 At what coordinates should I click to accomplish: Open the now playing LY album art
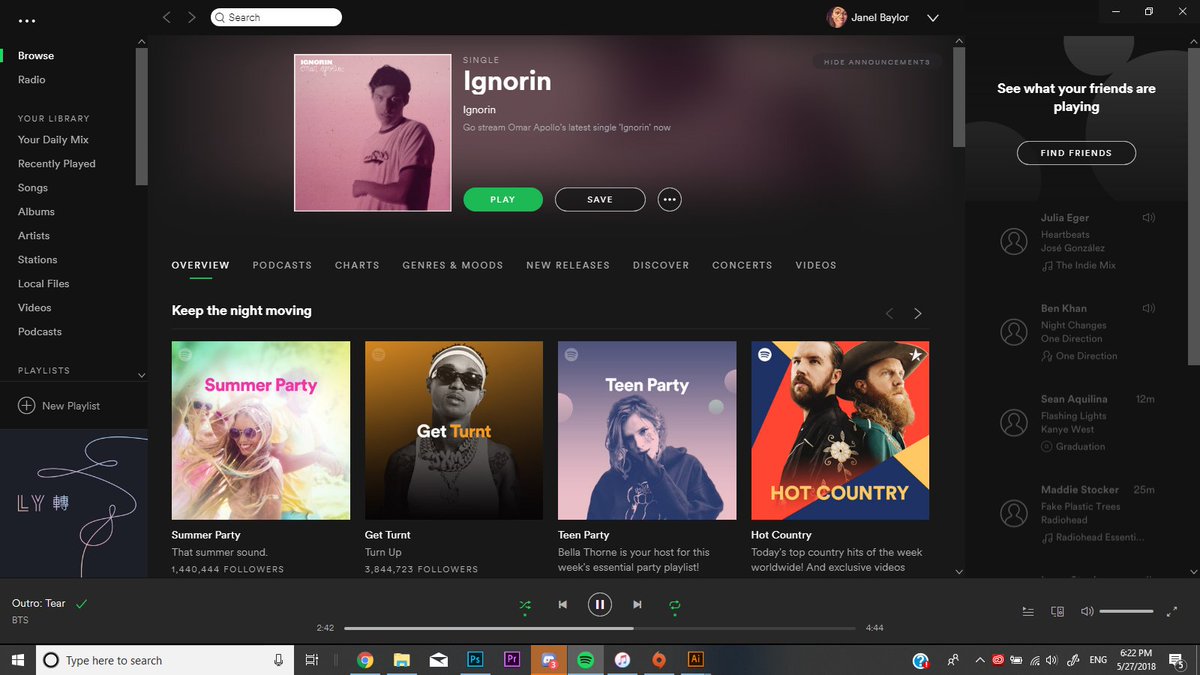[74, 503]
